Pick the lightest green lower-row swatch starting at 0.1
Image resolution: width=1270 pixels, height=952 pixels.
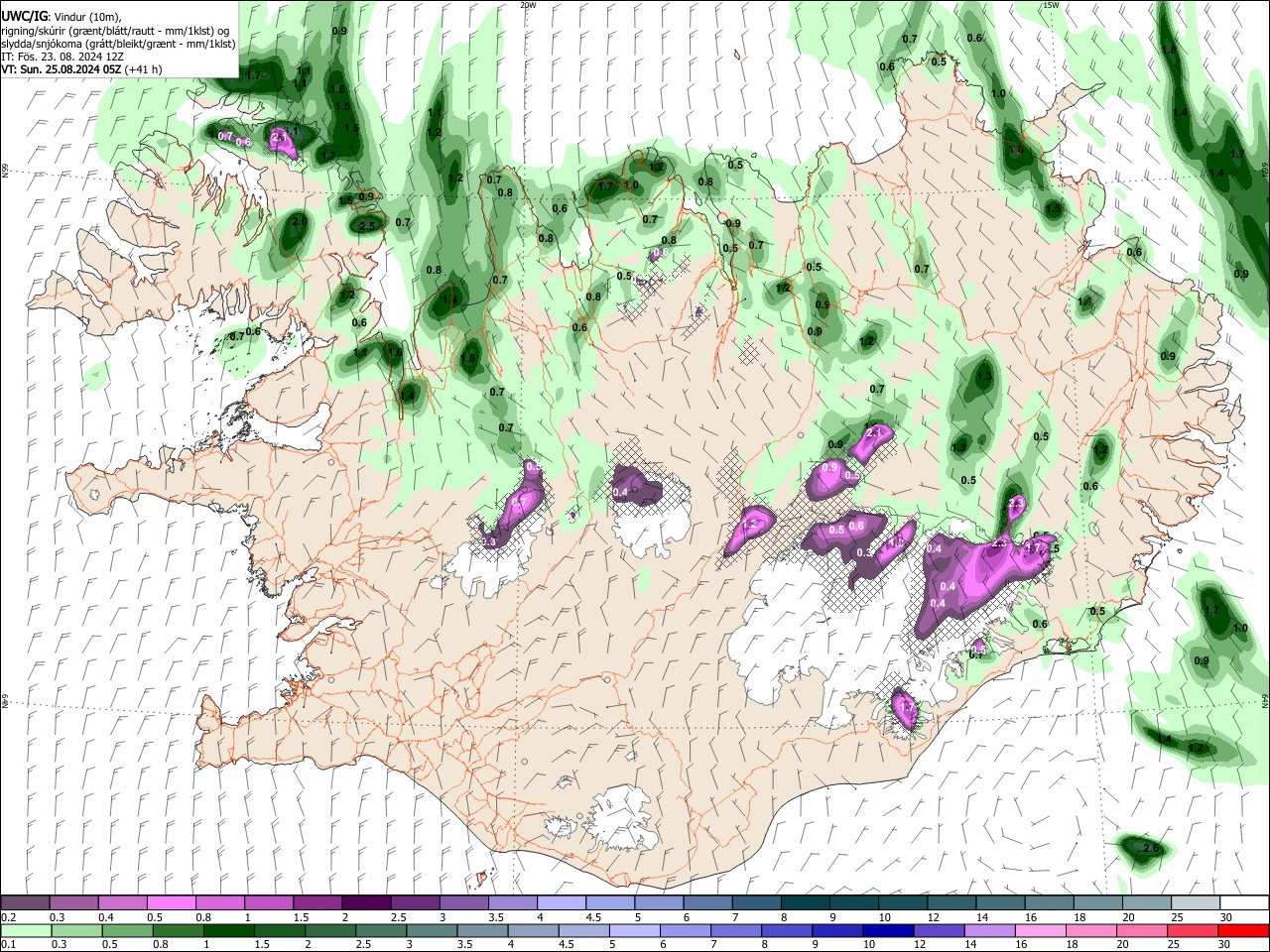[x=25, y=930]
